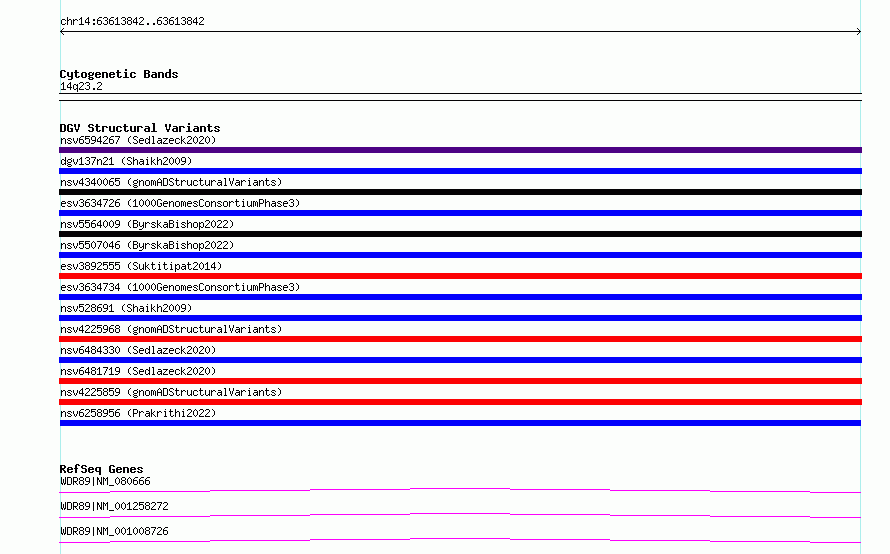Click the magenta WDR89 NM_001258272 gene line
Screen dimensions: 890x554
point(460,515)
